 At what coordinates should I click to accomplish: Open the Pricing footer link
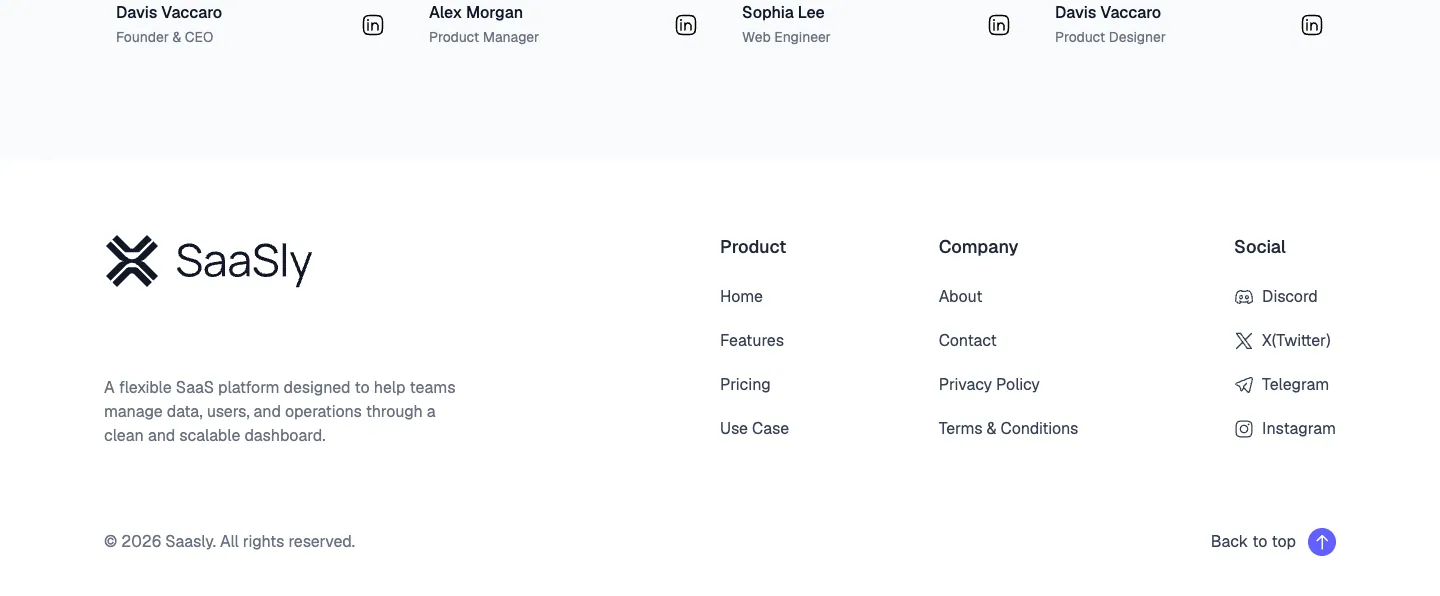[745, 385]
